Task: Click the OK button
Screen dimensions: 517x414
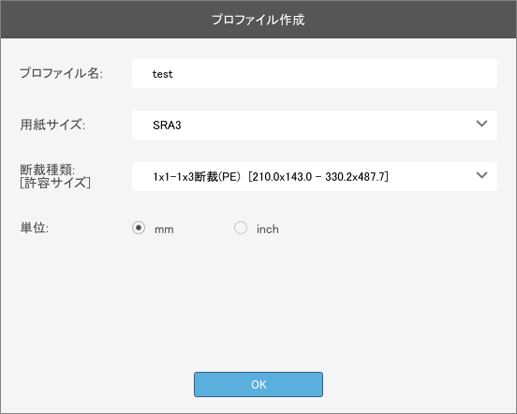Action: tap(258, 384)
